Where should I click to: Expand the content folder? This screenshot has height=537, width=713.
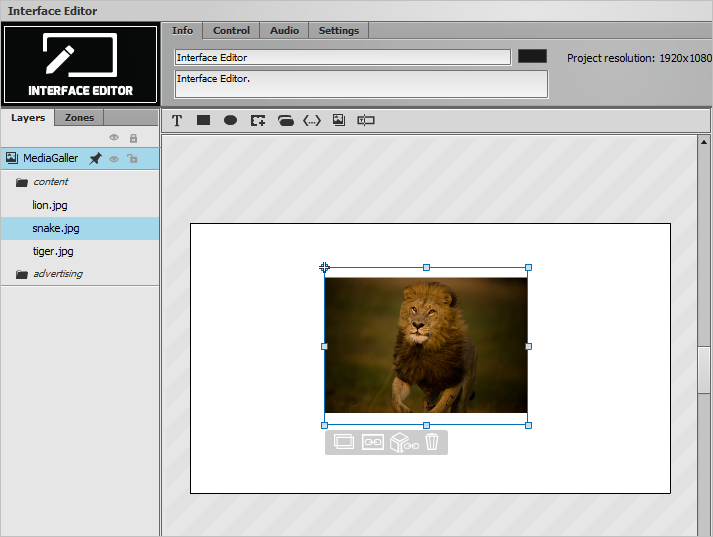22,182
